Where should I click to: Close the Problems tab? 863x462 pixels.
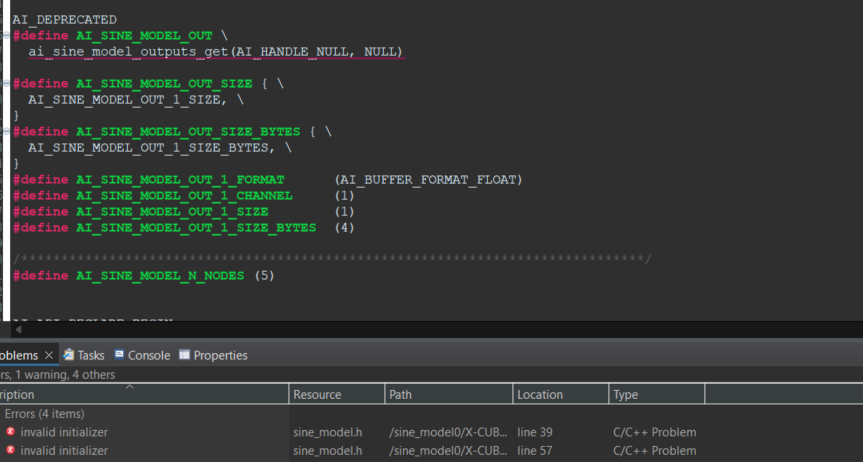(48, 355)
